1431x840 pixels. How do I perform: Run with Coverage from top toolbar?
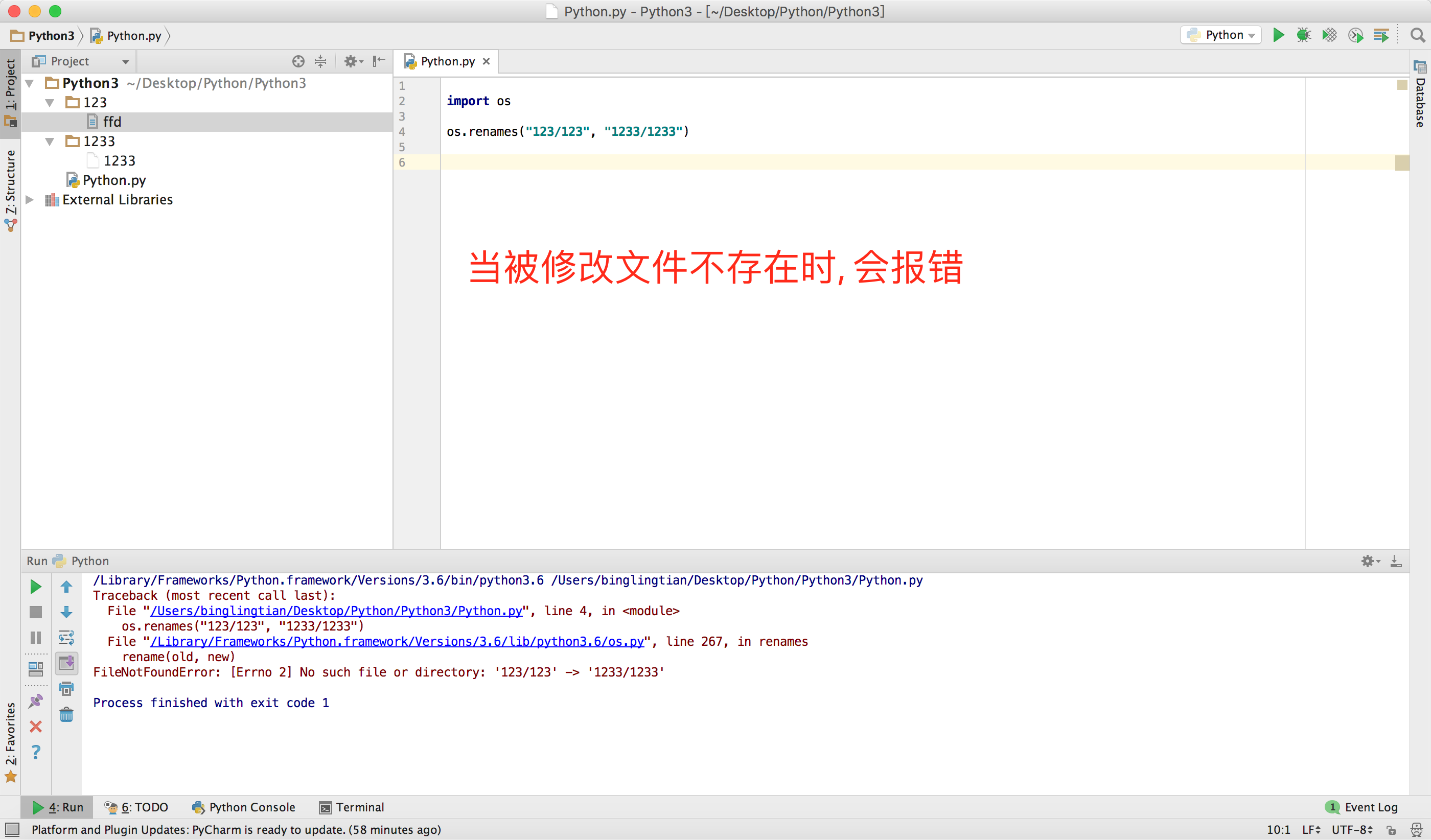pos(1329,35)
